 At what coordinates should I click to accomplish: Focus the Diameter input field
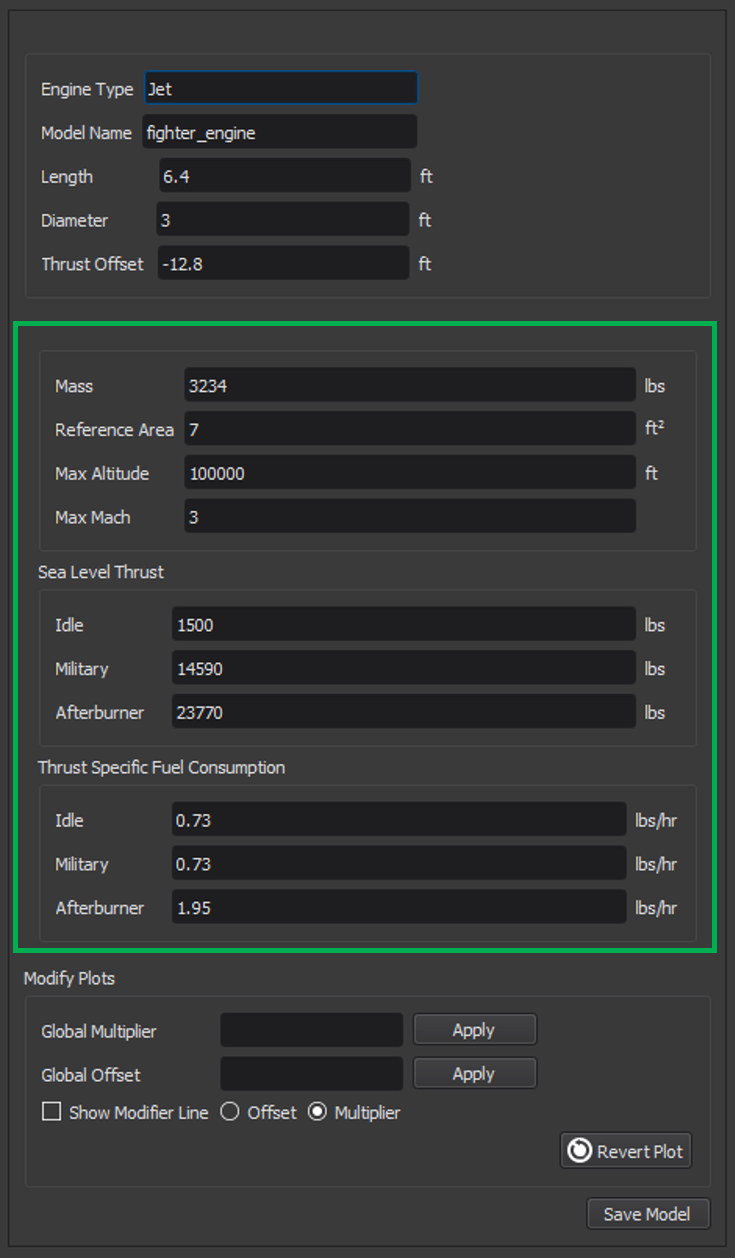pos(283,220)
